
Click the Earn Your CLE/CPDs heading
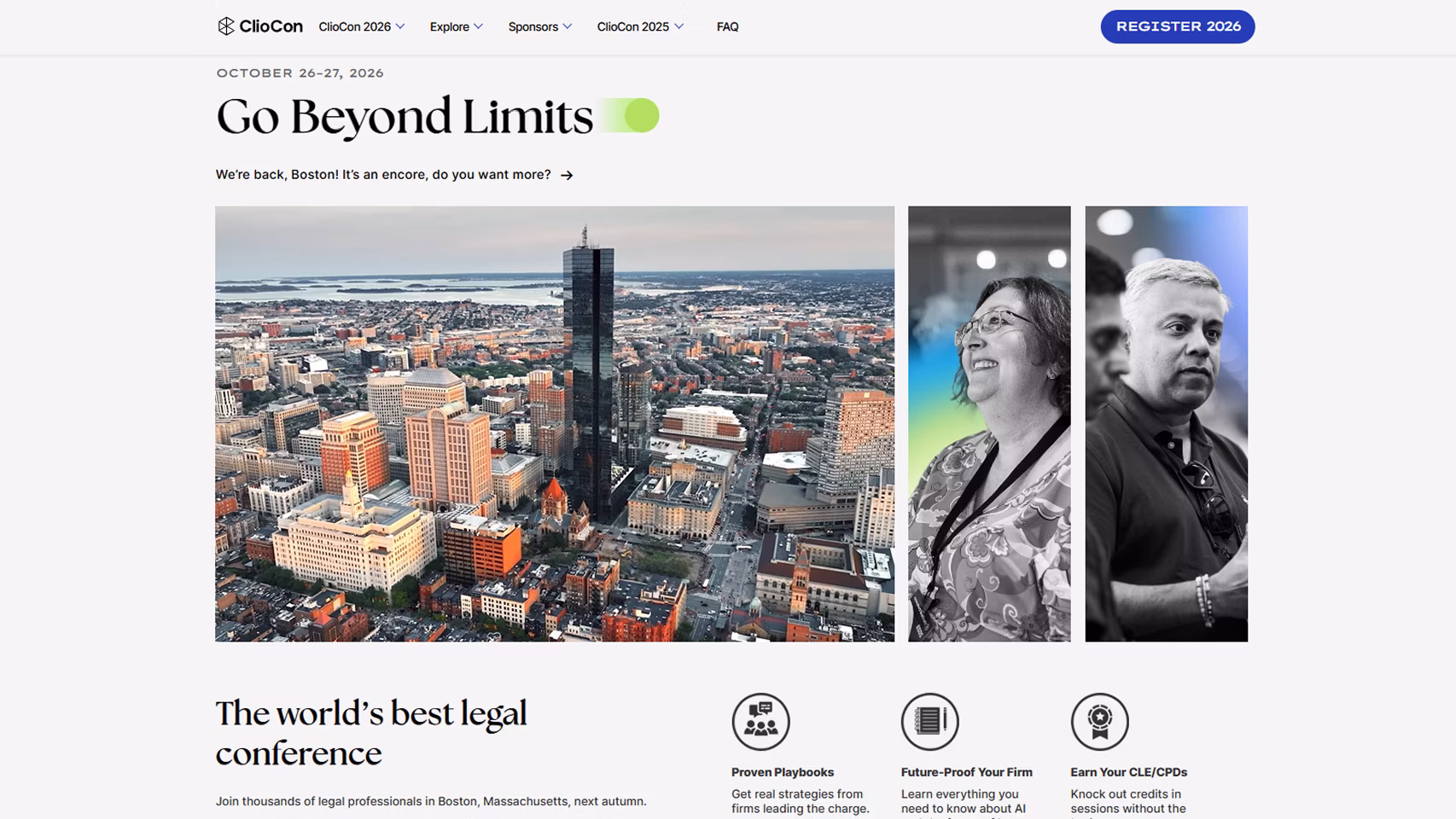coord(1129,772)
